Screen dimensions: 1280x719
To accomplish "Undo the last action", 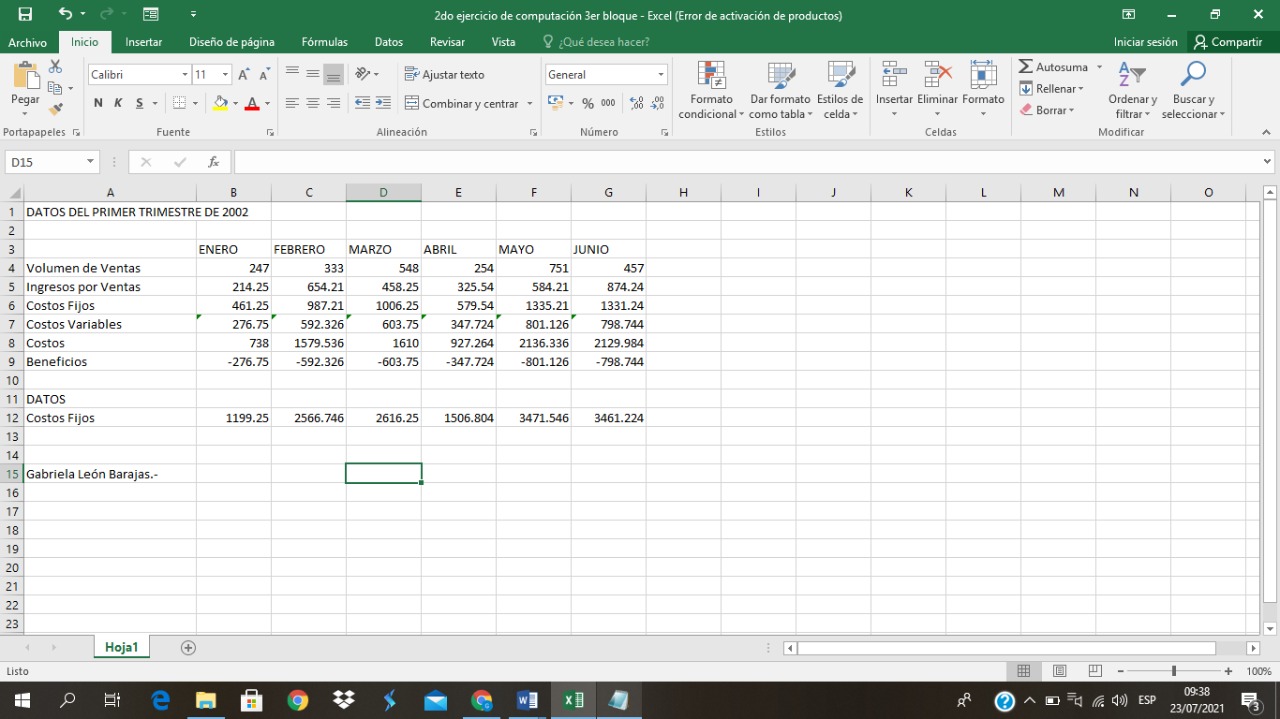I will click(x=65, y=15).
